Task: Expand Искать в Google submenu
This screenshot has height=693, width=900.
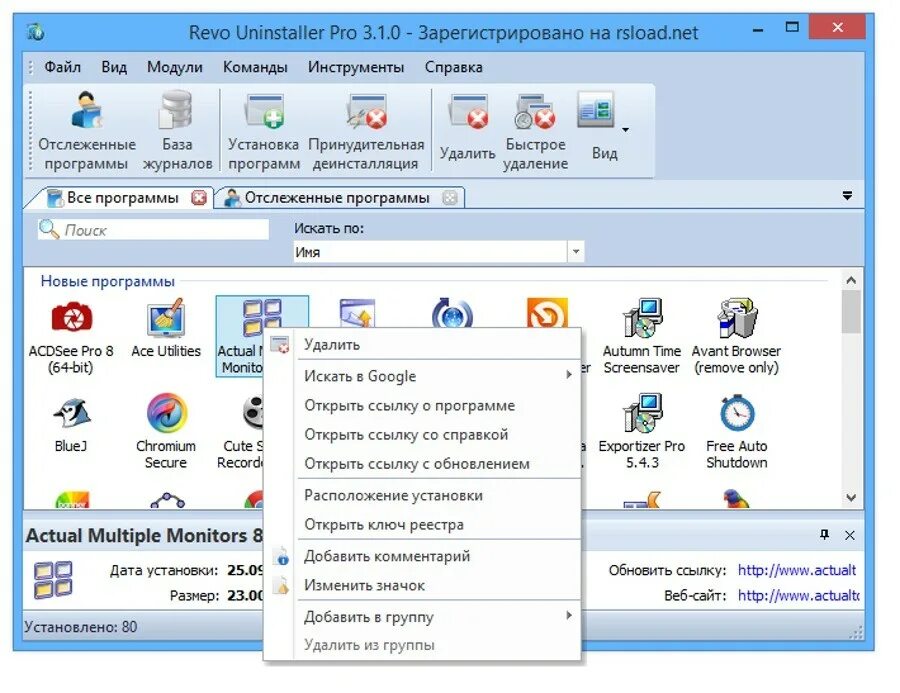Action: click(x=422, y=375)
